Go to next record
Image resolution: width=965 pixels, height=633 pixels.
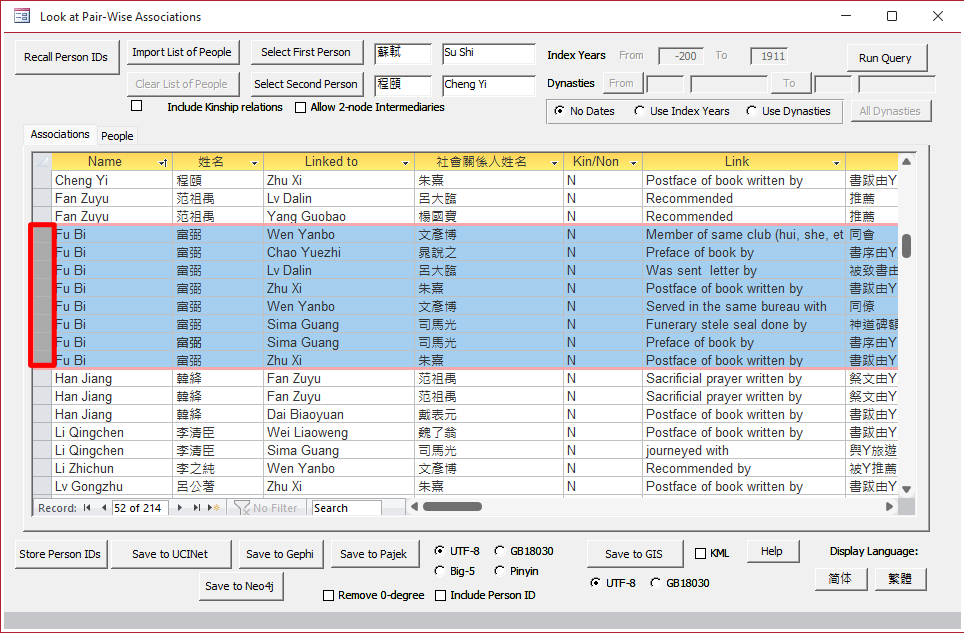click(181, 508)
